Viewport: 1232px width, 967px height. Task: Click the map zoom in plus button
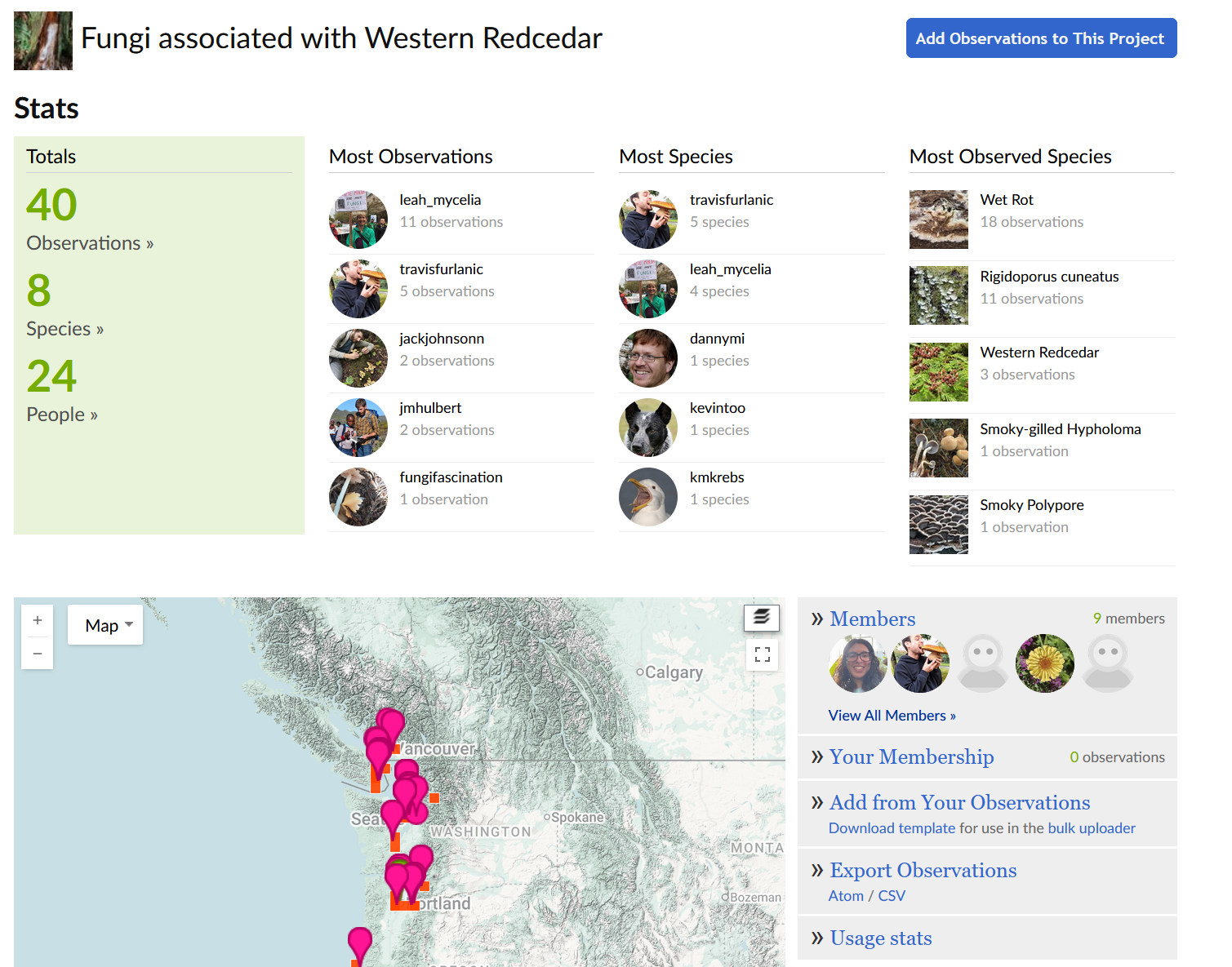point(38,621)
